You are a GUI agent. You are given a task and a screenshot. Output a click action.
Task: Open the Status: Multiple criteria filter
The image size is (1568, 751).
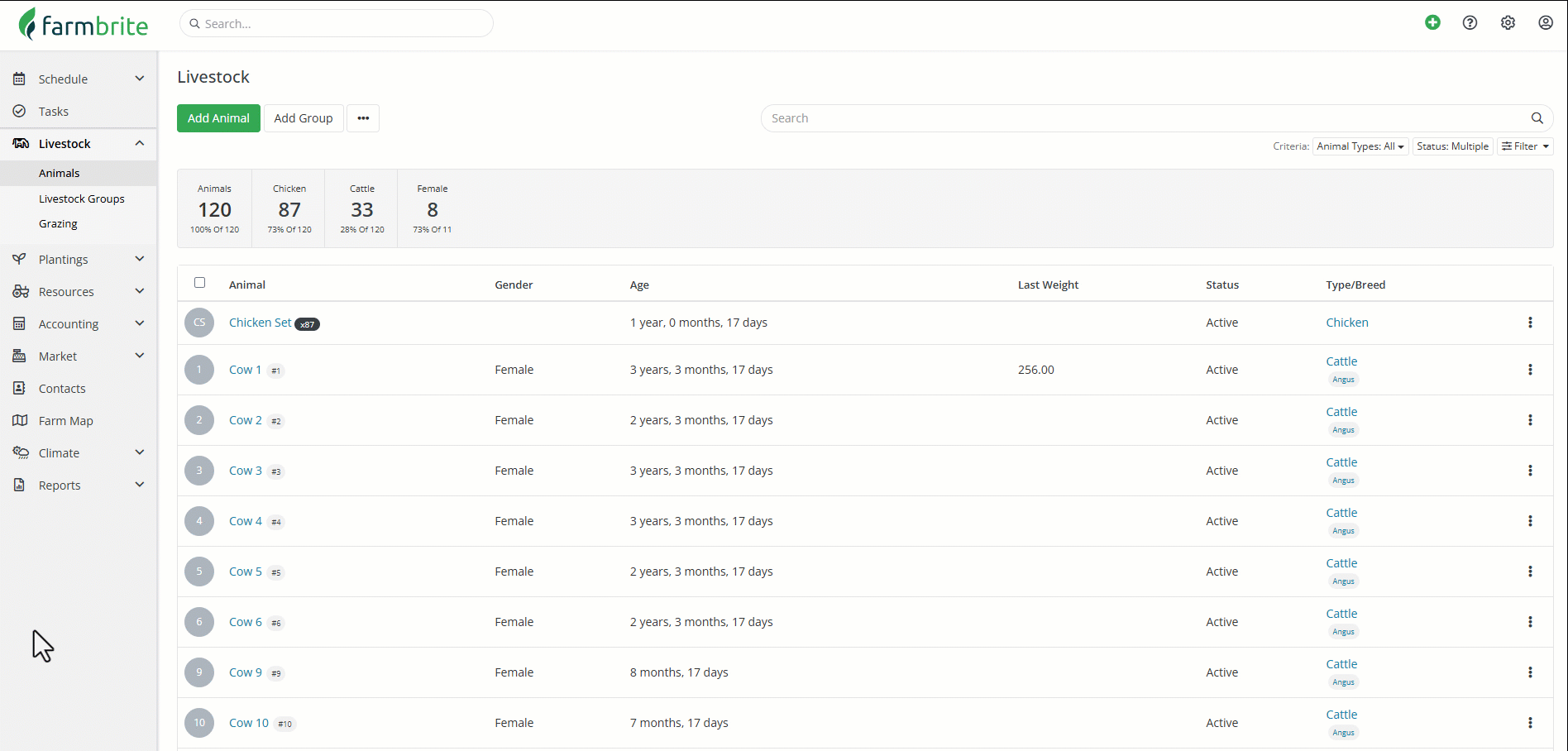click(x=1452, y=146)
